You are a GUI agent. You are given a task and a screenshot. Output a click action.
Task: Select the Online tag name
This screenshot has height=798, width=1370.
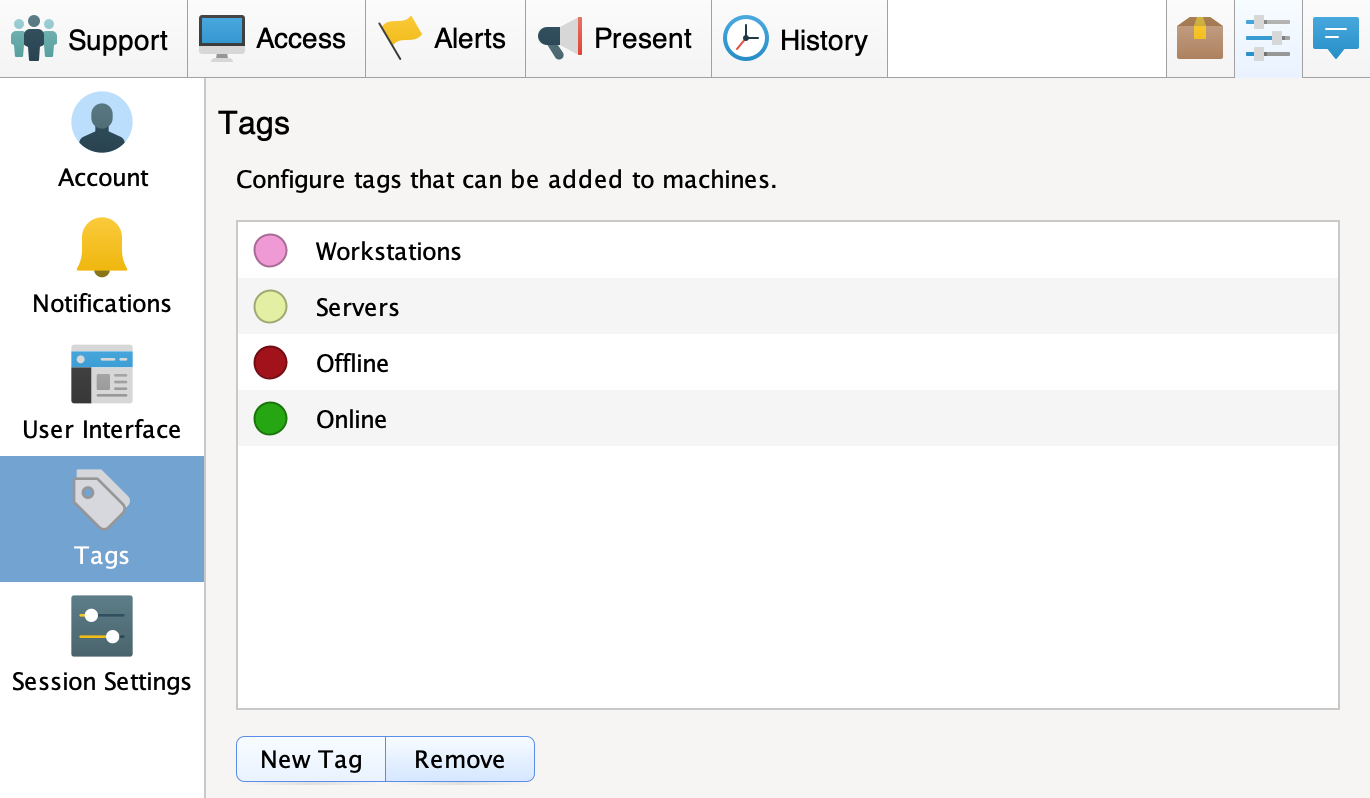(351, 419)
